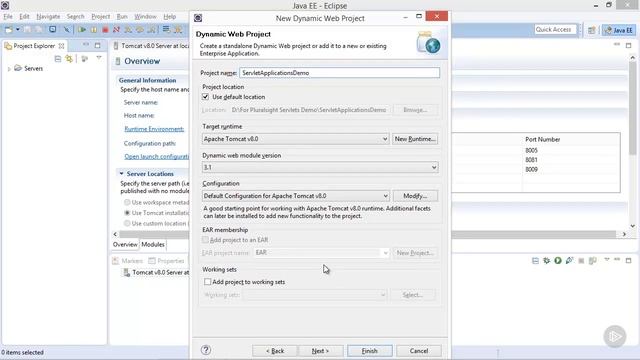Click the New wizard icon in main toolbar
The height and width of the screenshot is (360, 640).
coord(9,30)
